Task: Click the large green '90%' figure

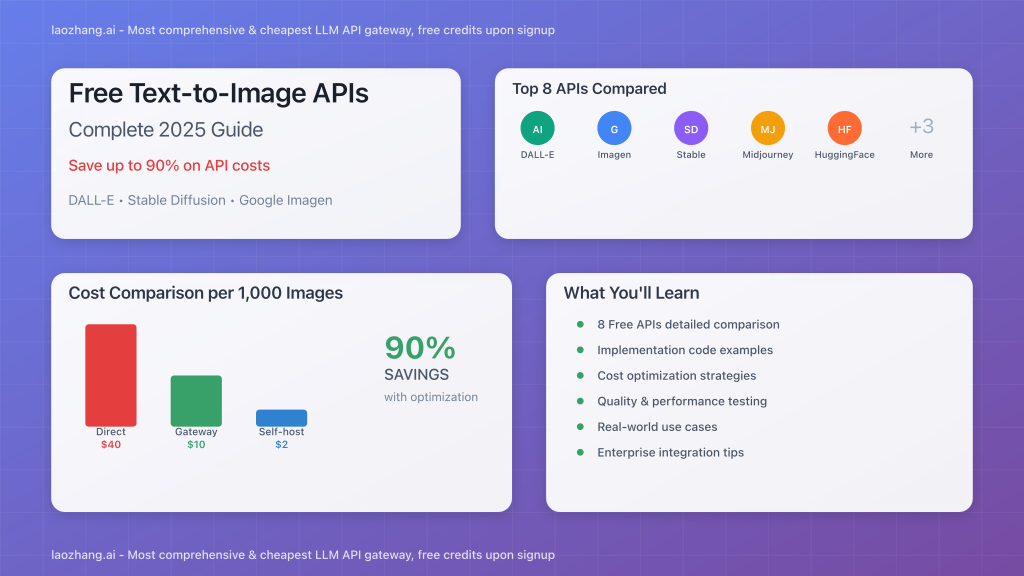Action: pyautogui.click(x=420, y=347)
